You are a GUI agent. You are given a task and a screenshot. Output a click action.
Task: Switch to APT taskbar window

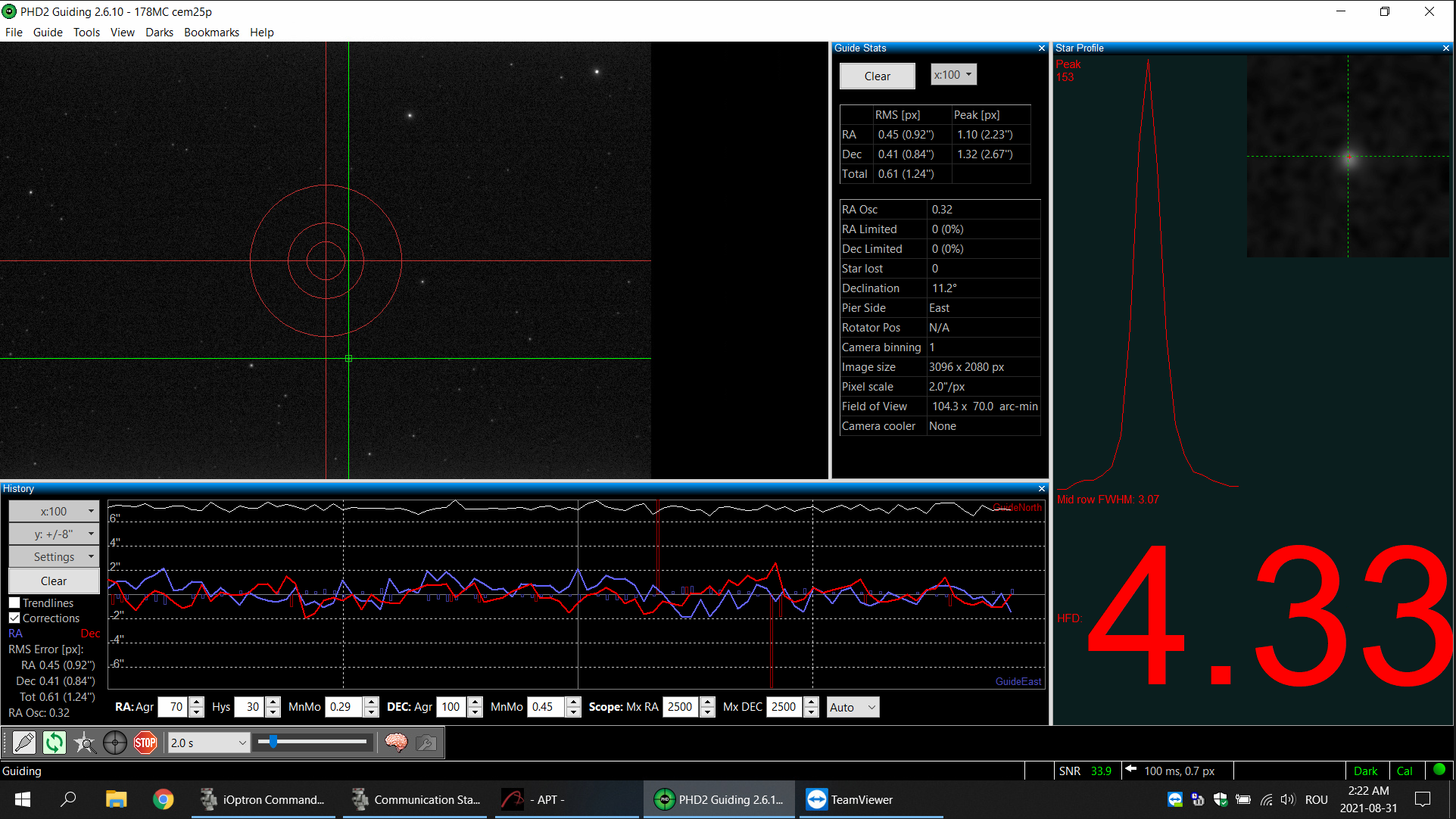(x=568, y=799)
